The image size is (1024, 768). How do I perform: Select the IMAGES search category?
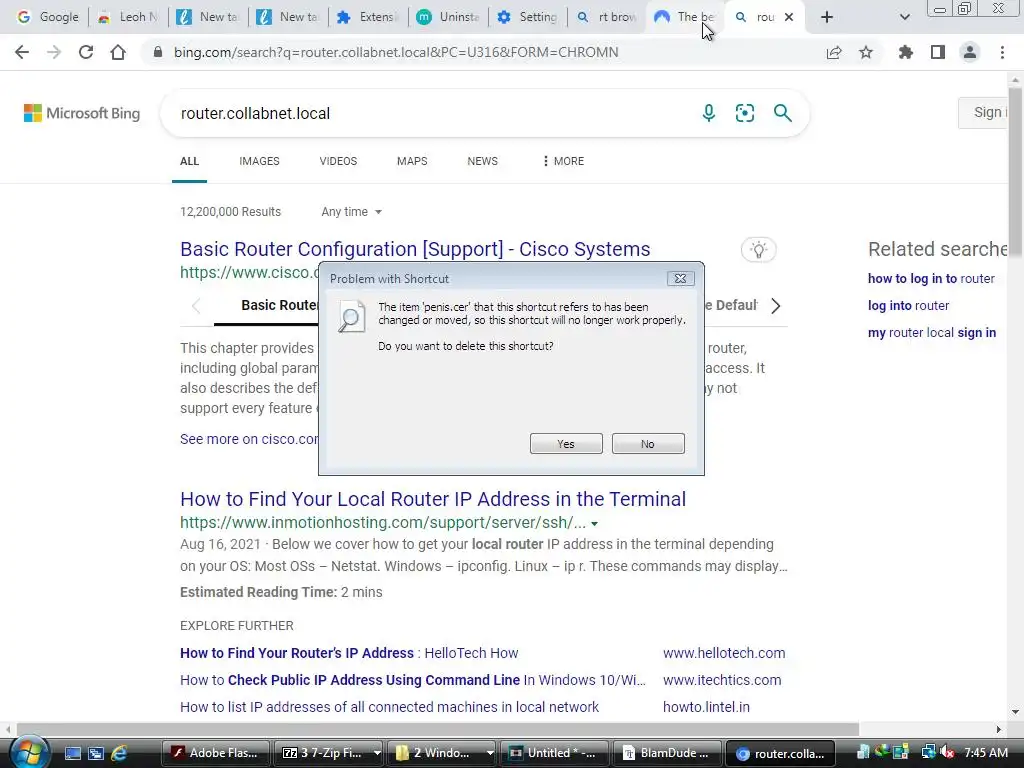tap(259, 161)
